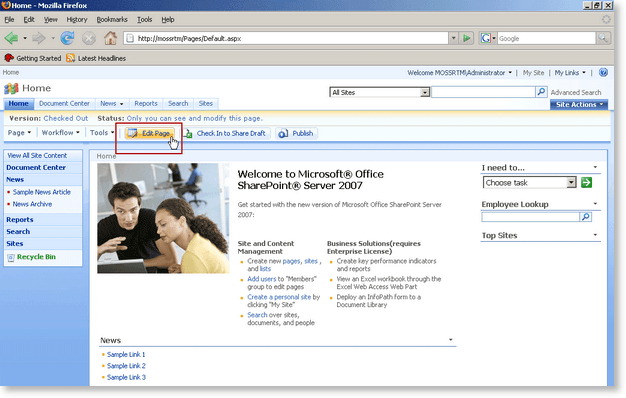
Task: Click the My Site link
Action: [533, 73]
